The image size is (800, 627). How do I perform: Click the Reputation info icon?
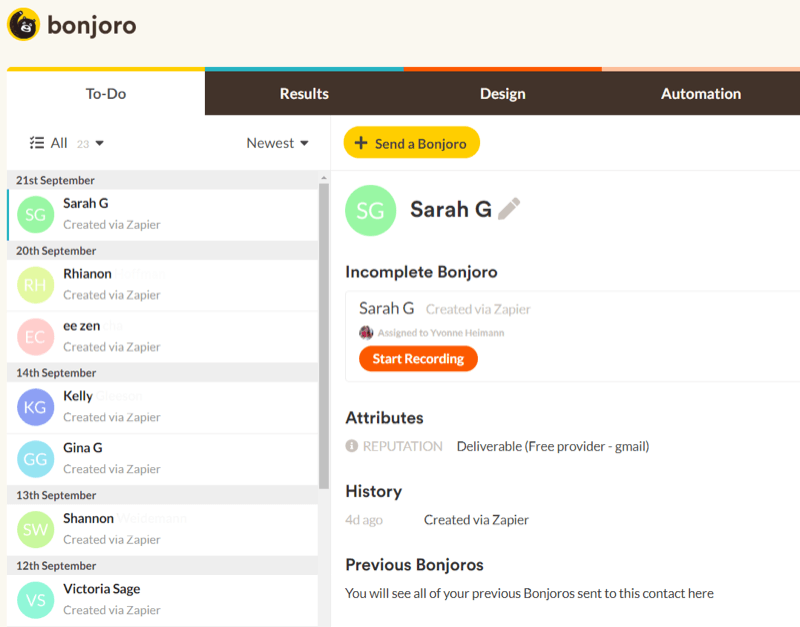(x=352, y=446)
